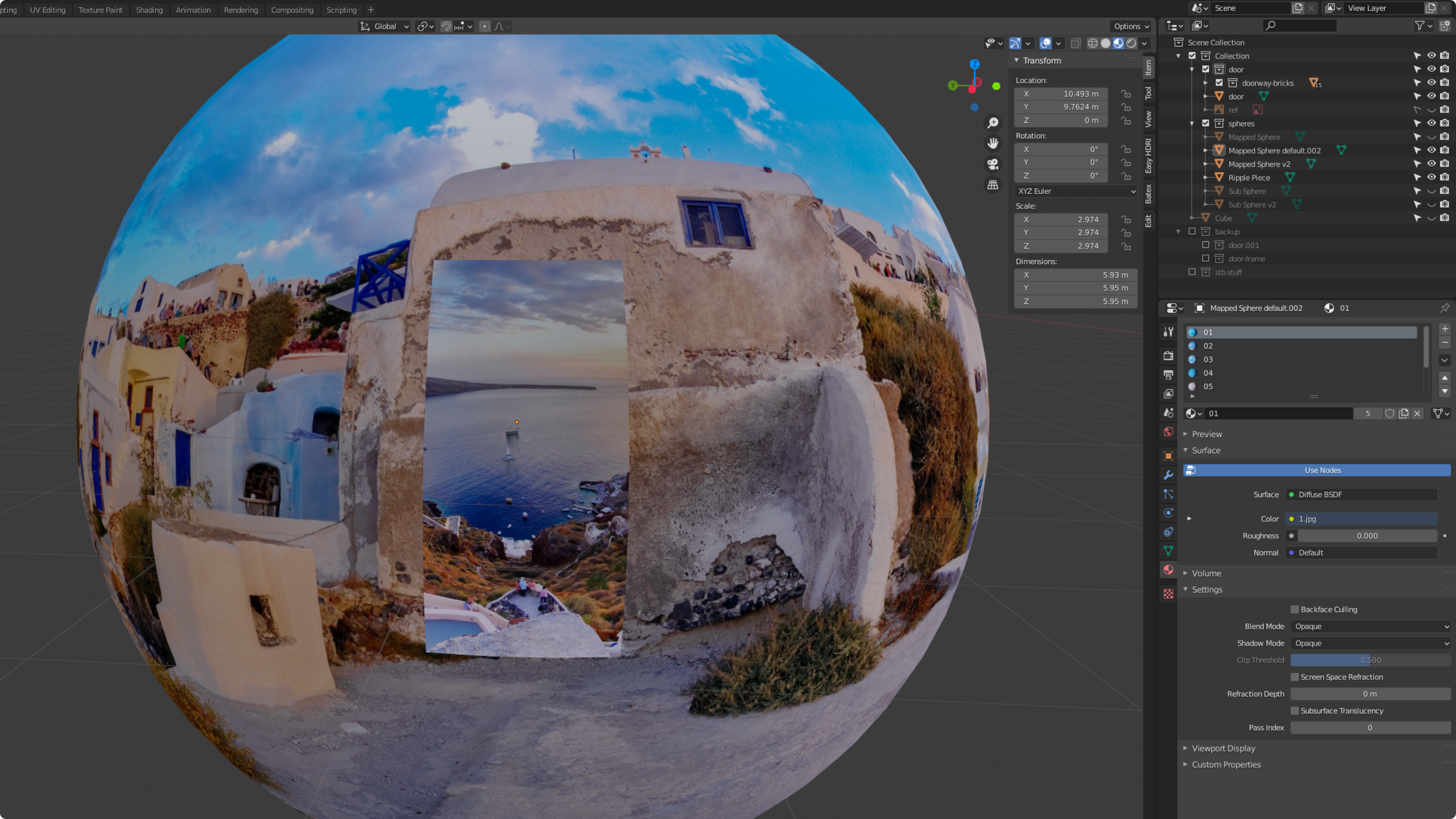Click the Use Nodes button in Surface
This screenshot has width=1456, height=819.
[1323, 470]
